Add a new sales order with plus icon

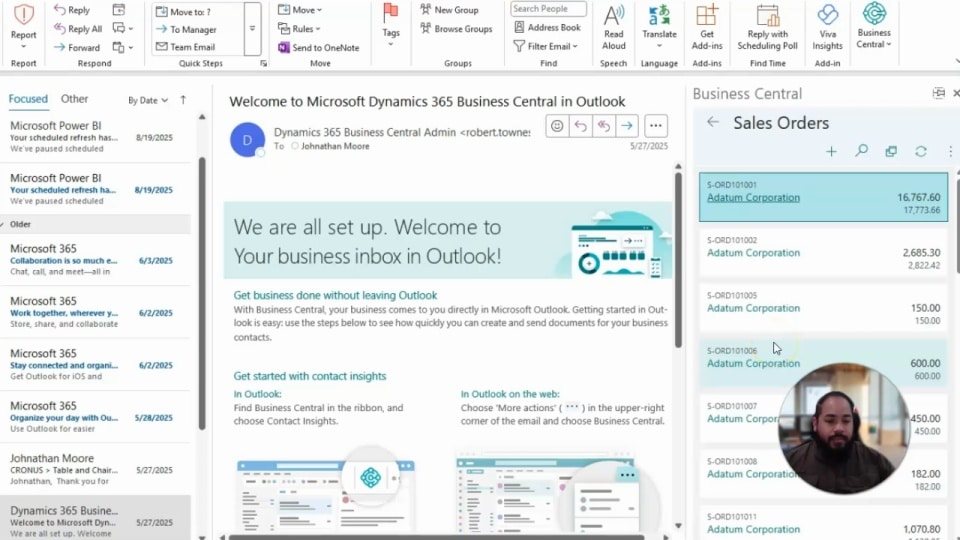(x=831, y=151)
